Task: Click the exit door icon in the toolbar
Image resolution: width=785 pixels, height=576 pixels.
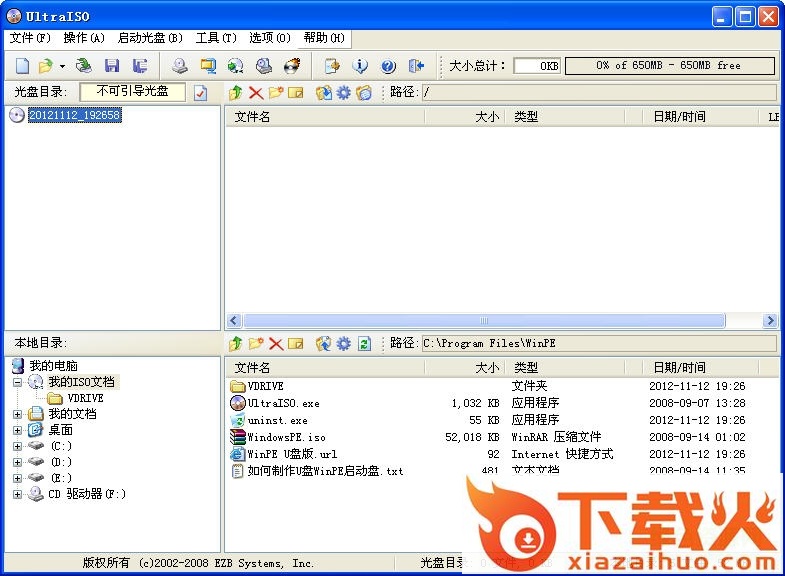Action: pos(416,66)
